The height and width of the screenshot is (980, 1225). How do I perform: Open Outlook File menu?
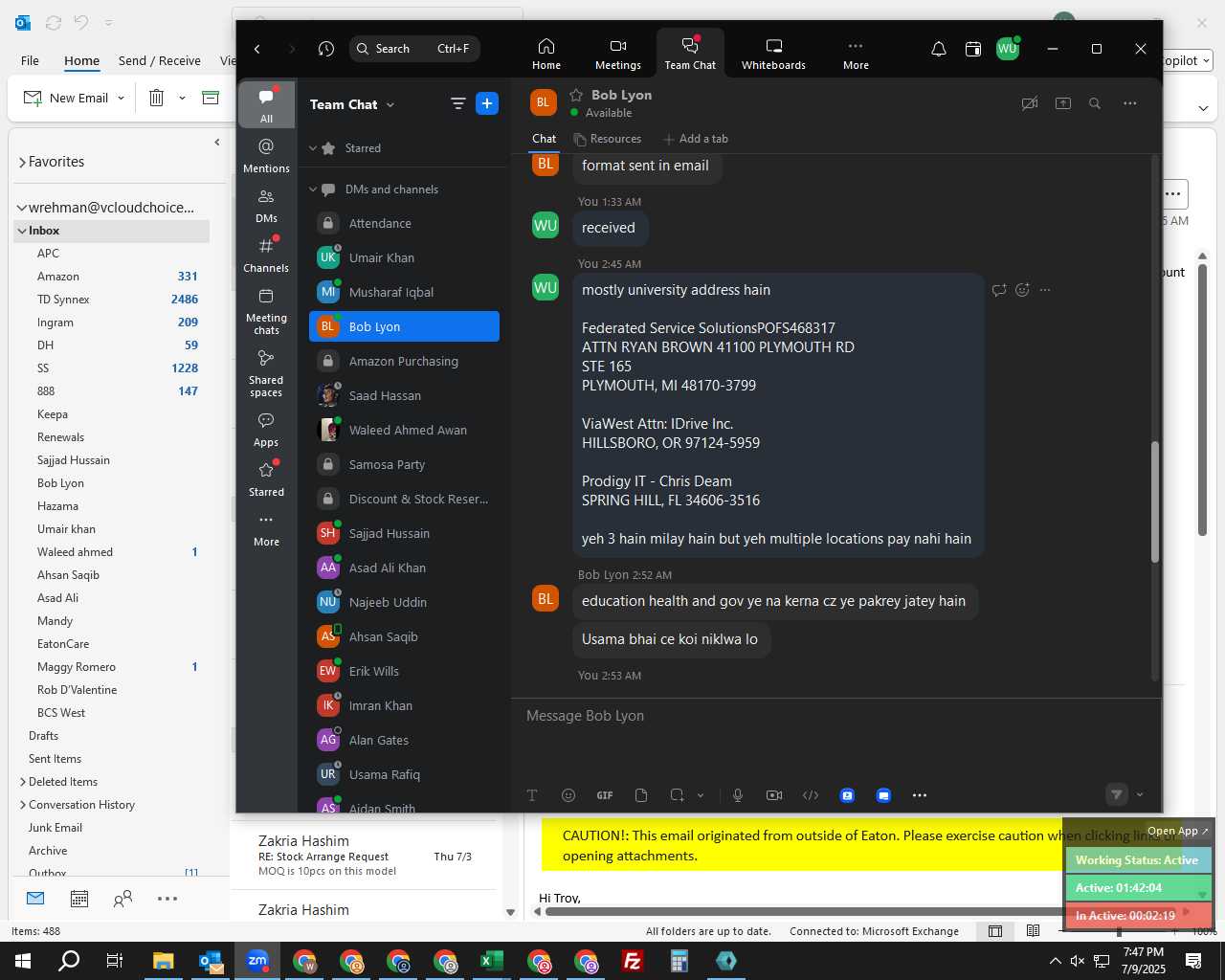(x=30, y=60)
